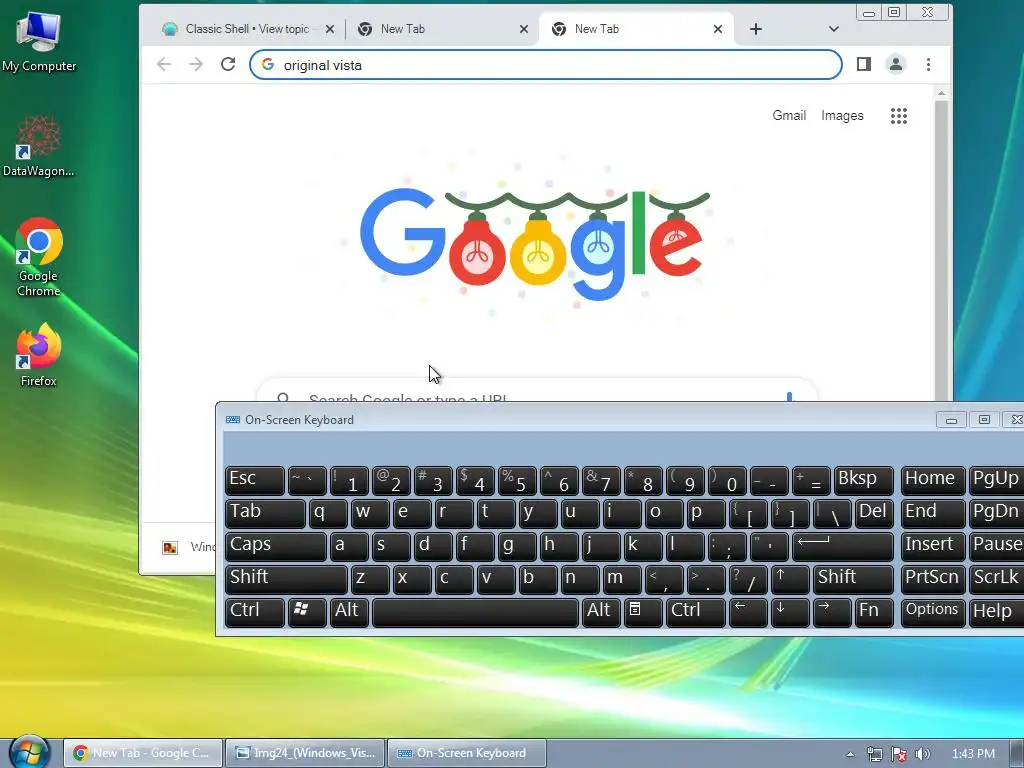The width and height of the screenshot is (1024, 768).
Task: Select the rightmost New Tab
Action: (x=635, y=29)
